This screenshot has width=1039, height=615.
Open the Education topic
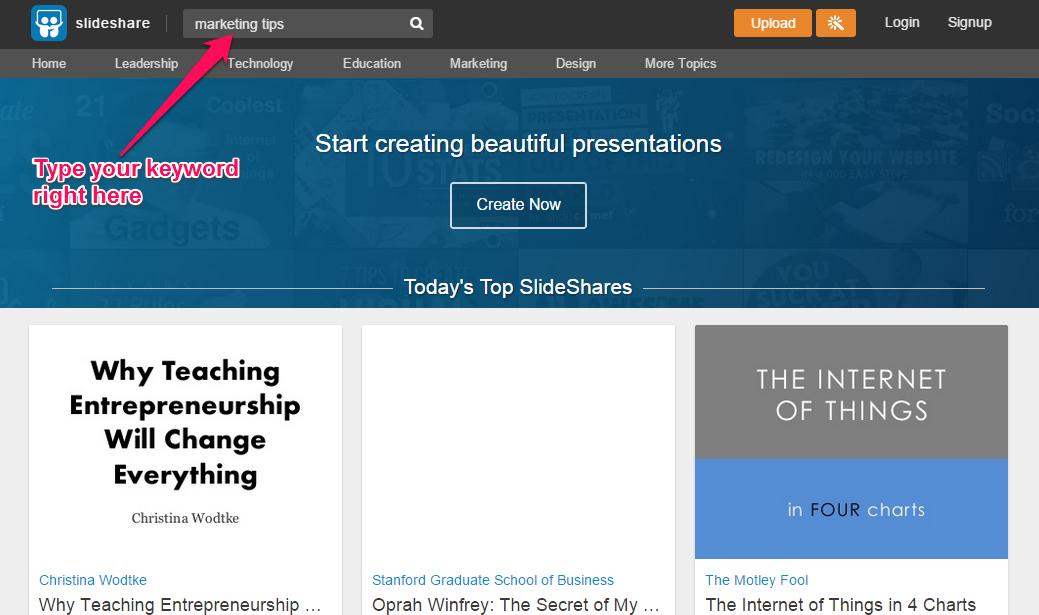coord(372,64)
